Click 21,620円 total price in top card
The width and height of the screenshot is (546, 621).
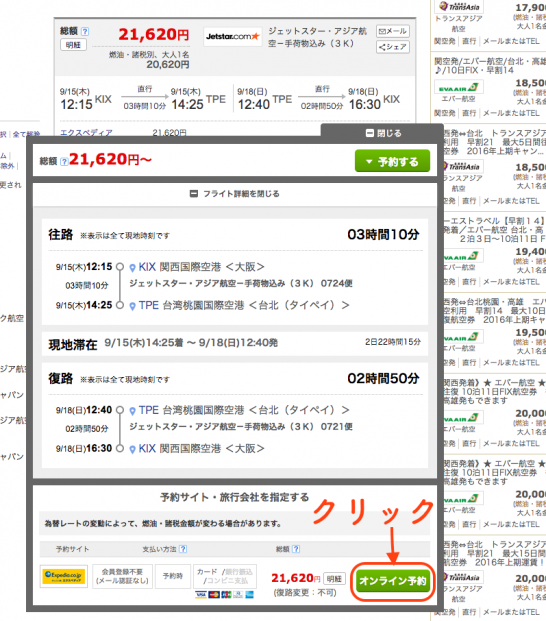[154, 34]
